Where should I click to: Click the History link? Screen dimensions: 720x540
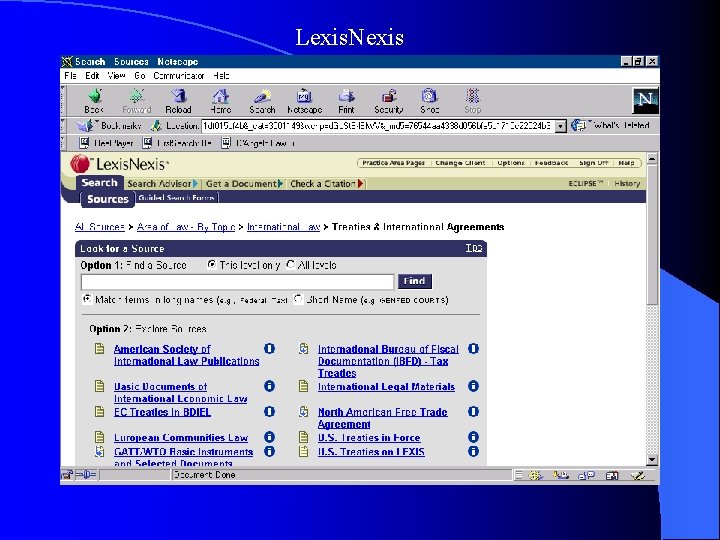coord(627,184)
